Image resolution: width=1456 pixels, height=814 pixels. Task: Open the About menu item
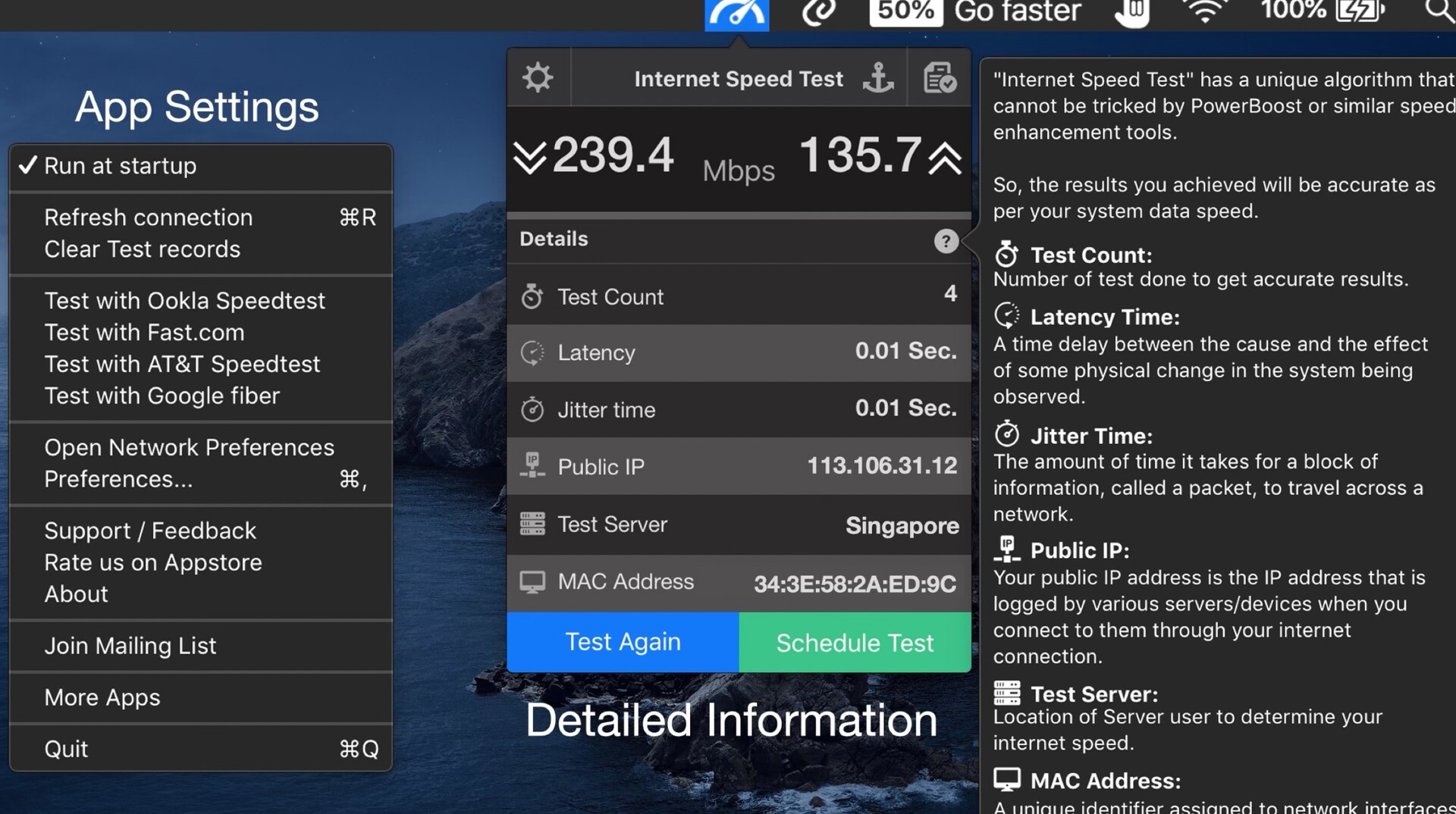pos(201,595)
